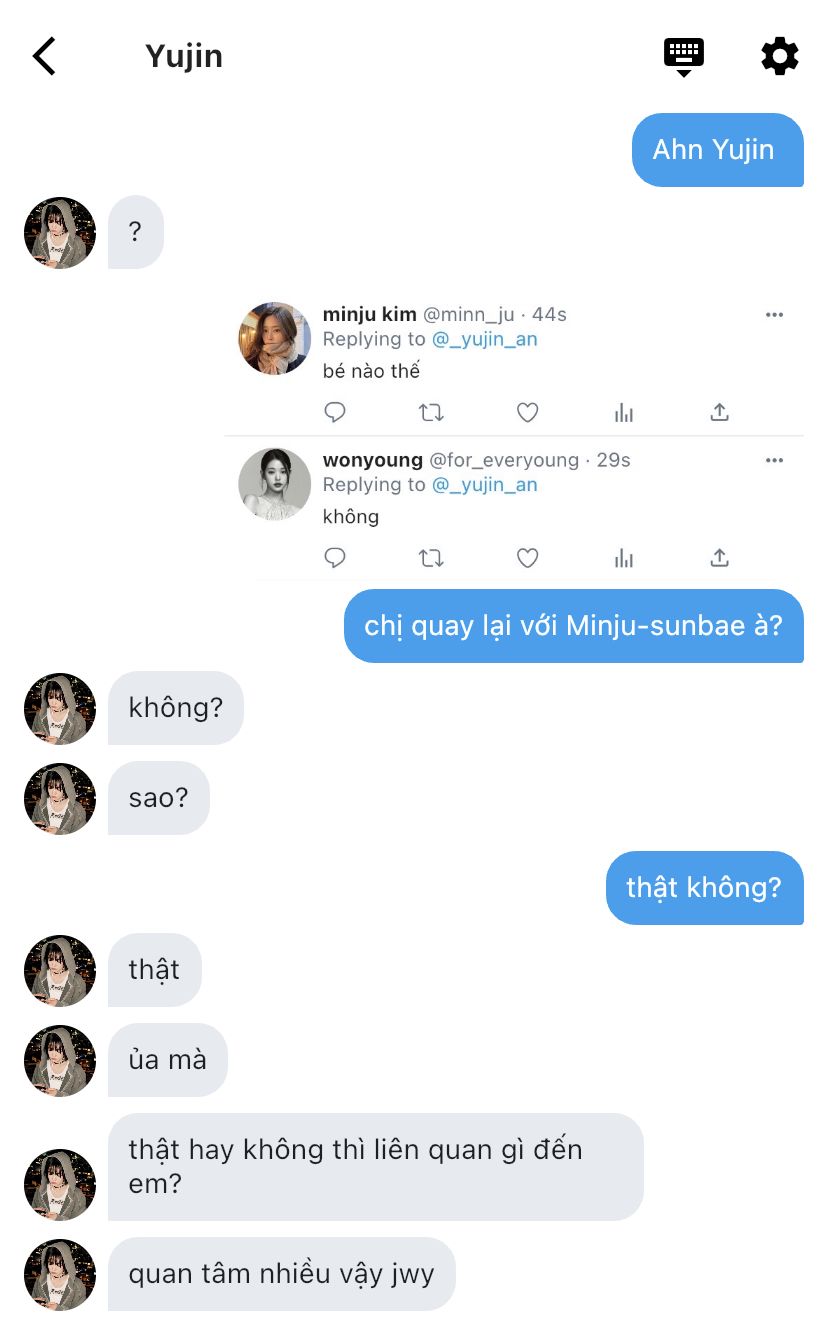
Task: Retweet wonyoung's tweet
Action: (x=431, y=558)
